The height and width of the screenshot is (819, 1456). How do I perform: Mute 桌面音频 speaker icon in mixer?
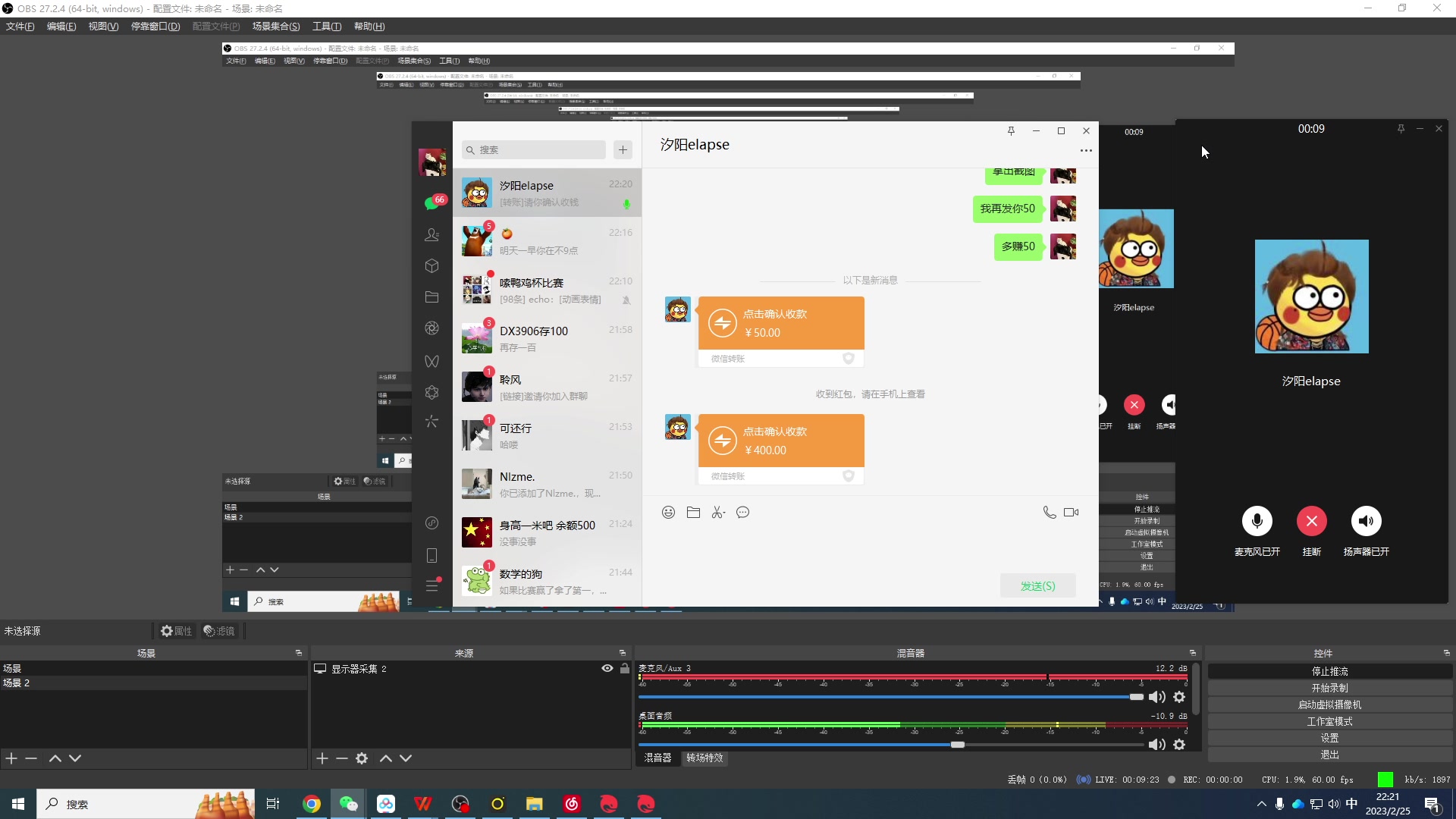(x=1157, y=745)
